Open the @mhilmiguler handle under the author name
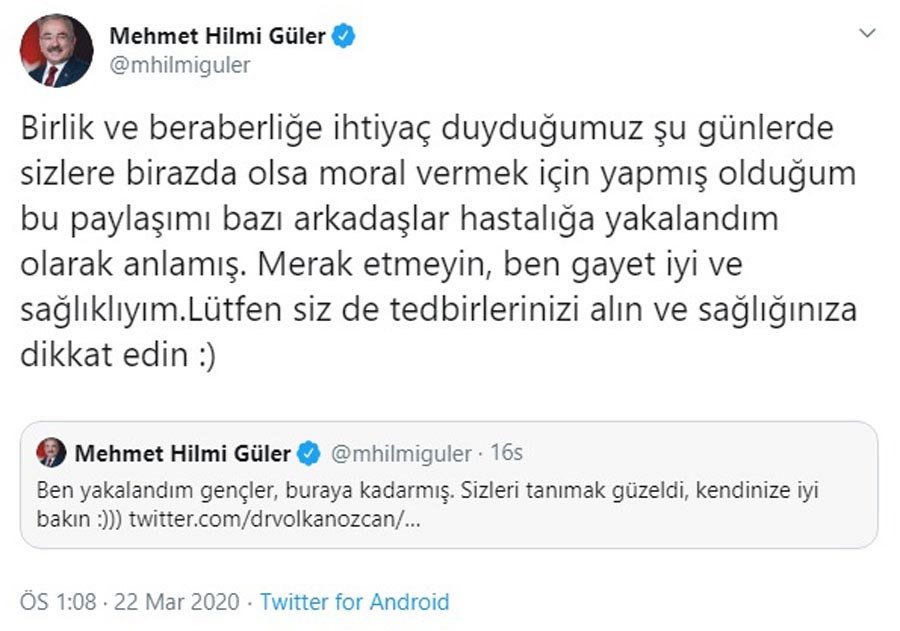 click(180, 65)
